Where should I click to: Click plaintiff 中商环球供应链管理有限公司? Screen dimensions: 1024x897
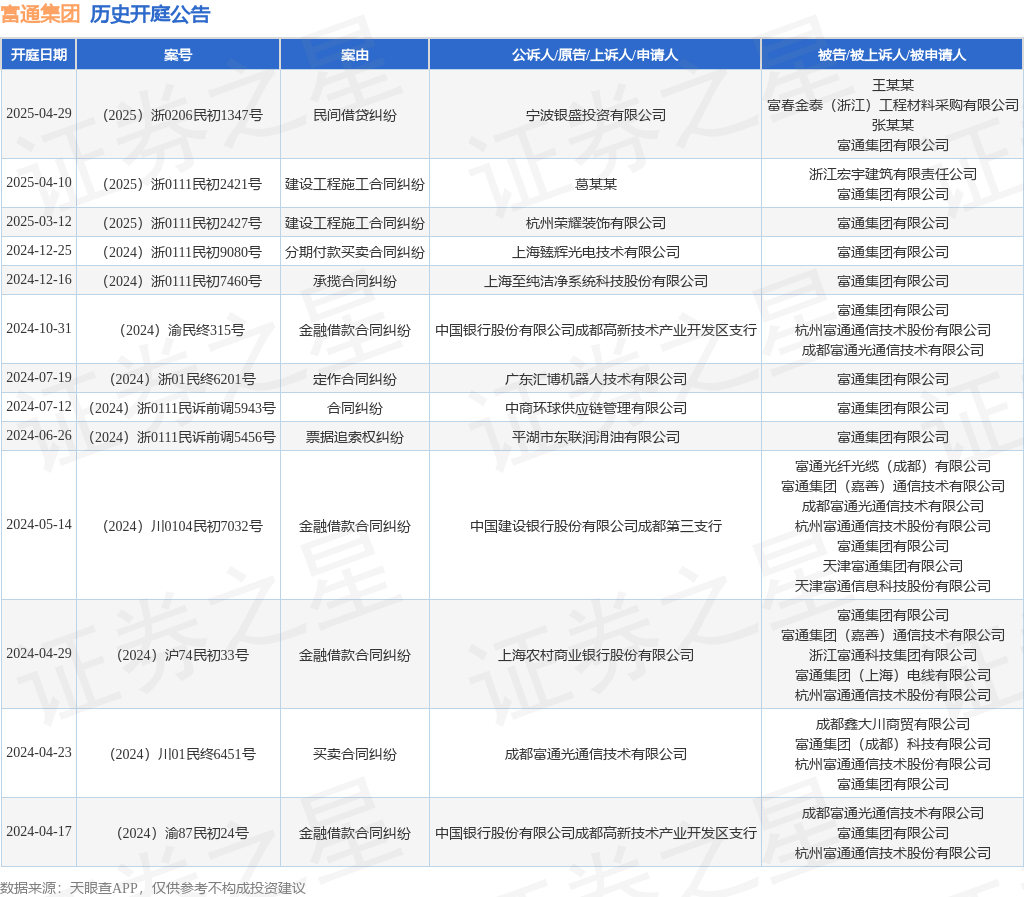(x=596, y=409)
